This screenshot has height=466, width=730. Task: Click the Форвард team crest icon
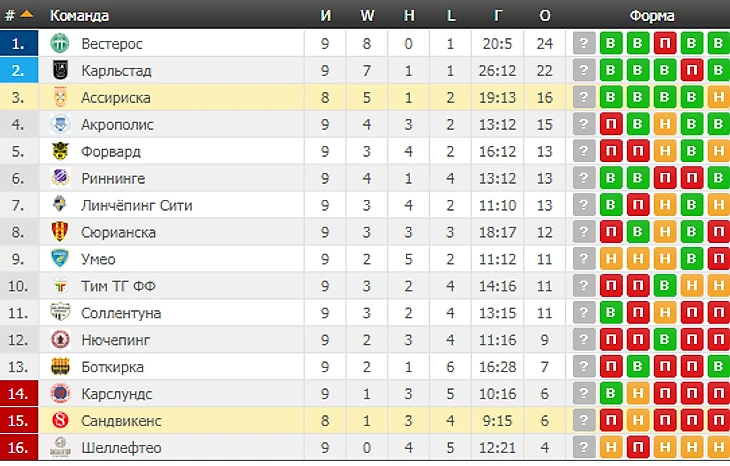pos(60,152)
